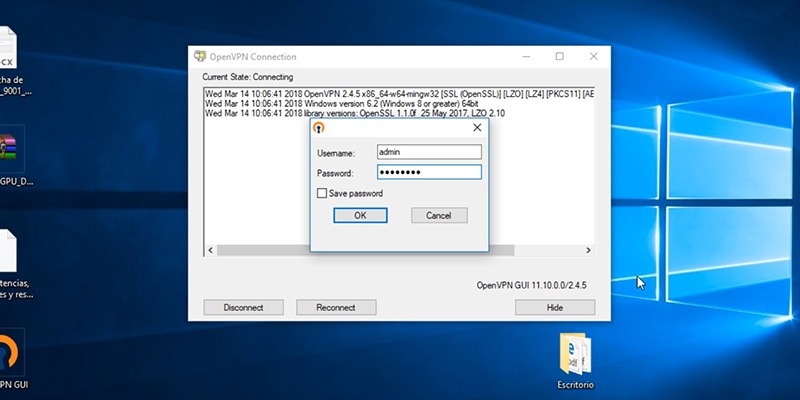Viewport: 800px width, 400px height.
Task: Close the credentials dialog with X
Action: (477, 128)
